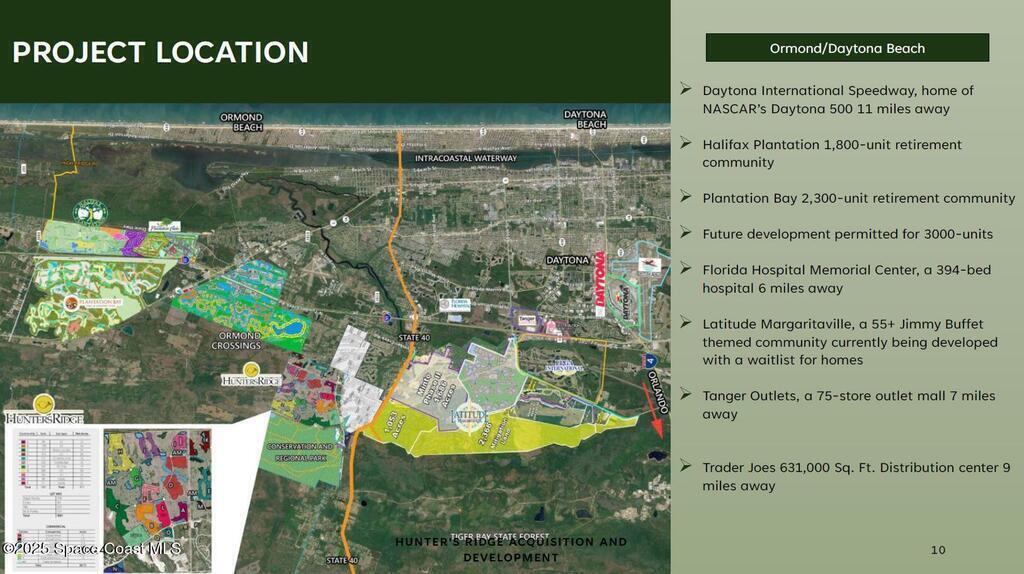1024x574 pixels.
Task: Click the Conservation and Regional Park area
Action: (x=298, y=453)
